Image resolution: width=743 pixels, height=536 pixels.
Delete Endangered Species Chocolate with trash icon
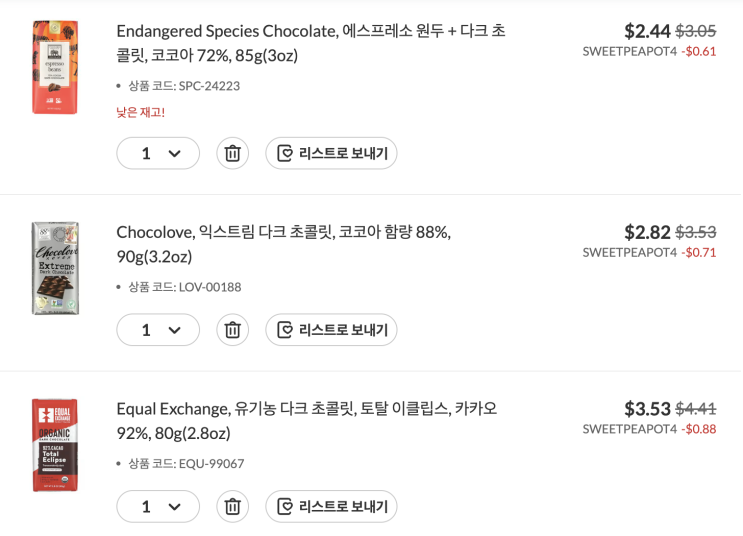(x=232, y=153)
